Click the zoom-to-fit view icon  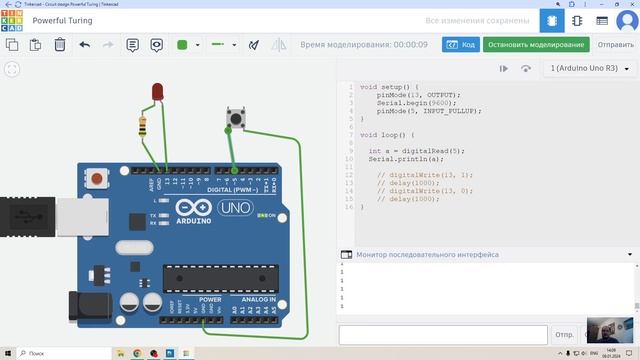coord(12,69)
